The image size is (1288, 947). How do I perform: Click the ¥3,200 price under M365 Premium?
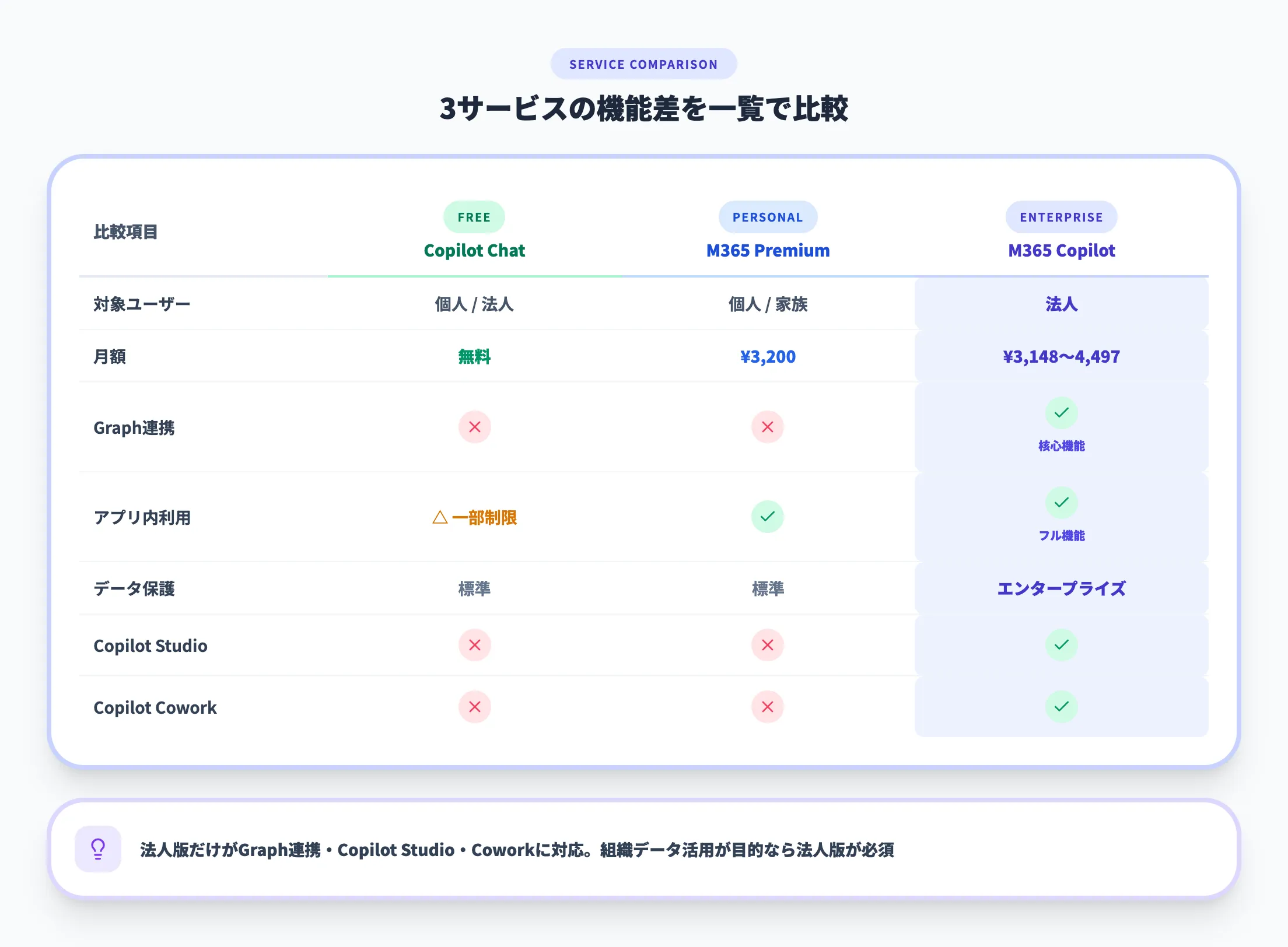coord(767,356)
